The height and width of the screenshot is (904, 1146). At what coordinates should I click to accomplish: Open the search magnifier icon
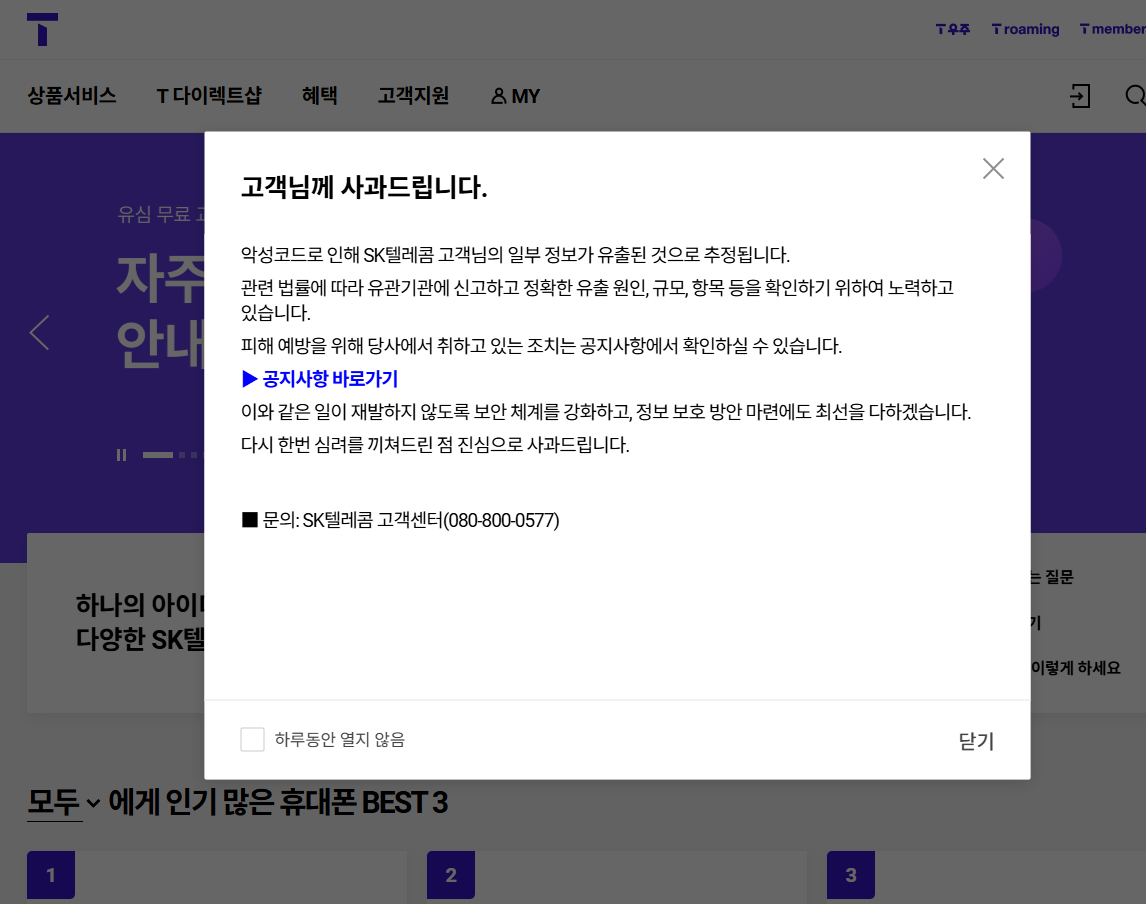point(1135,96)
